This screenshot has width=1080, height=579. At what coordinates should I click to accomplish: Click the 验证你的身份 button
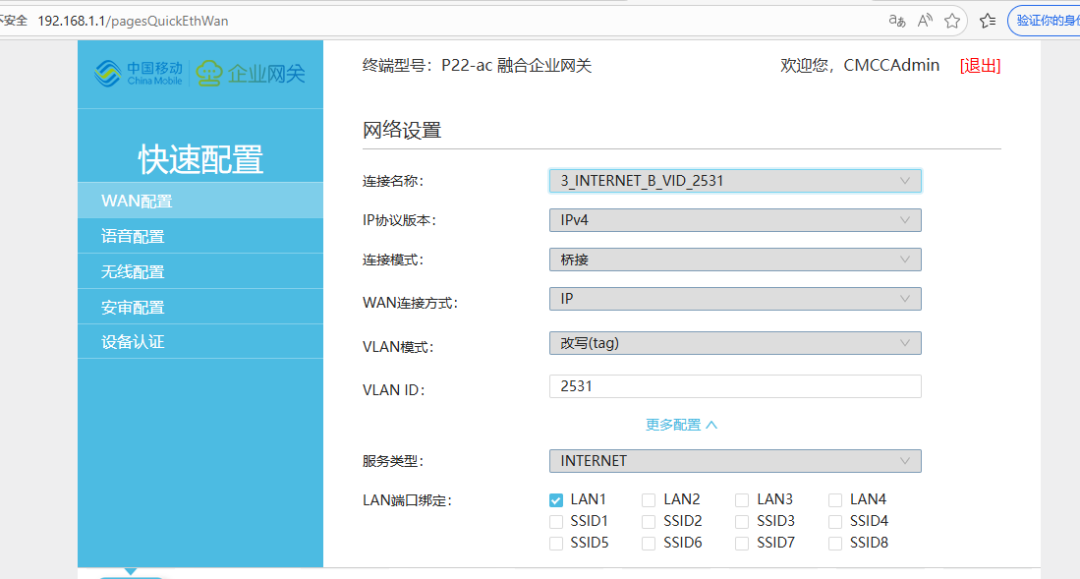pyautogui.click(x=1044, y=21)
